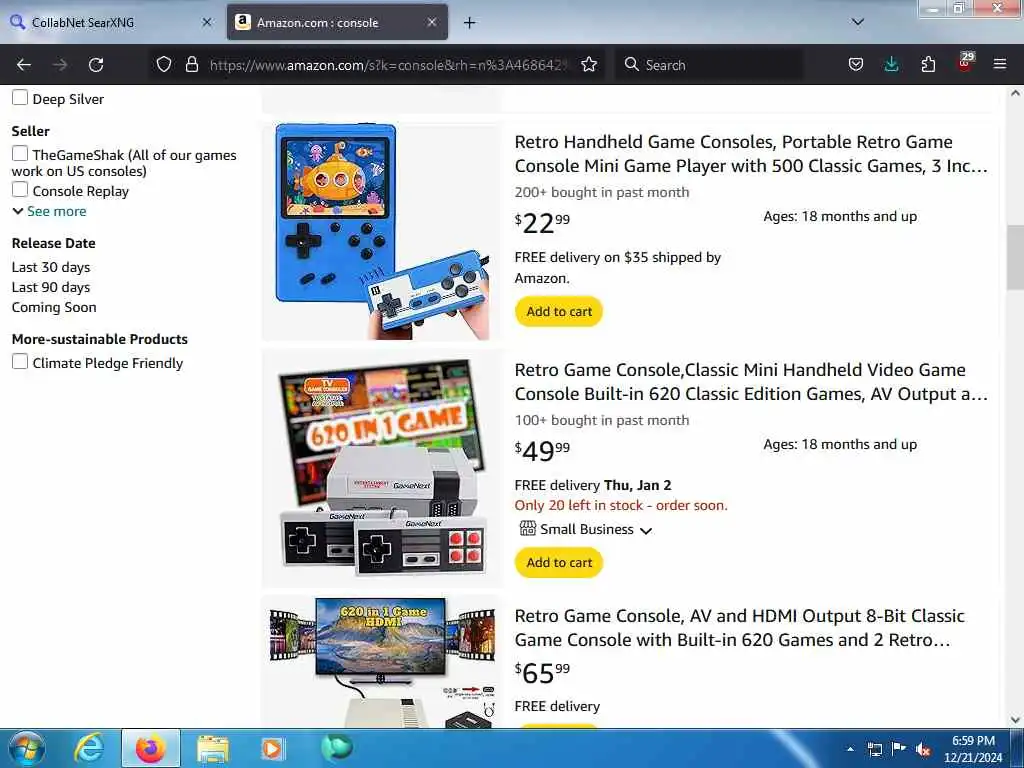Open the 620 in 1 Game product thumbnail
Screen dimensions: 1024x768
click(383, 468)
